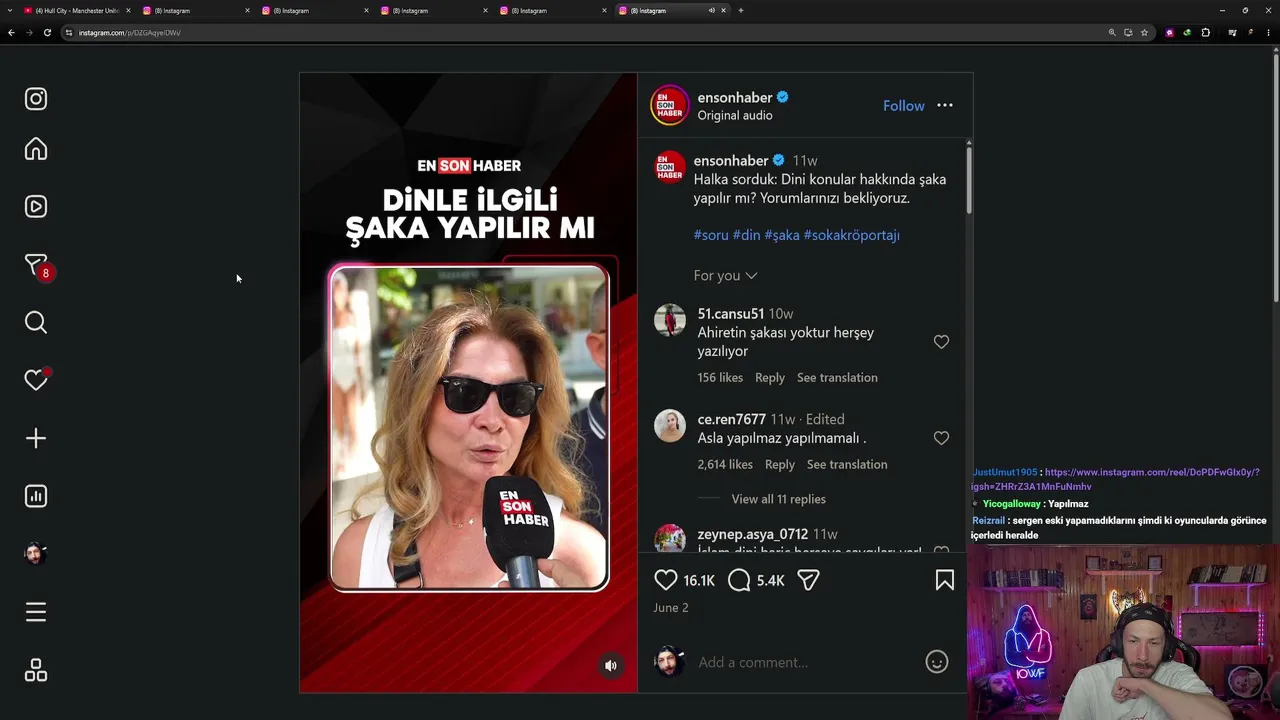The width and height of the screenshot is (1280, 720).
Task: Open the #şaka hashtag
Action: point(782,235)
